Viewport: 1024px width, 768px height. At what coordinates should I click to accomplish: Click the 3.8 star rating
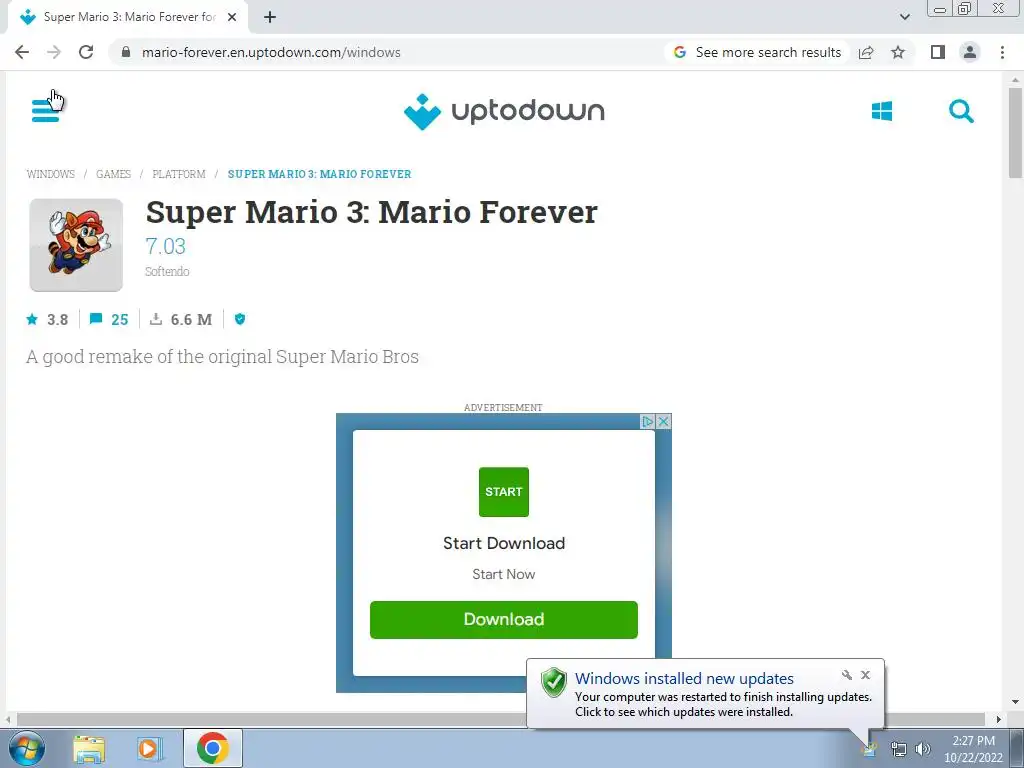click(x=47, y=319)
